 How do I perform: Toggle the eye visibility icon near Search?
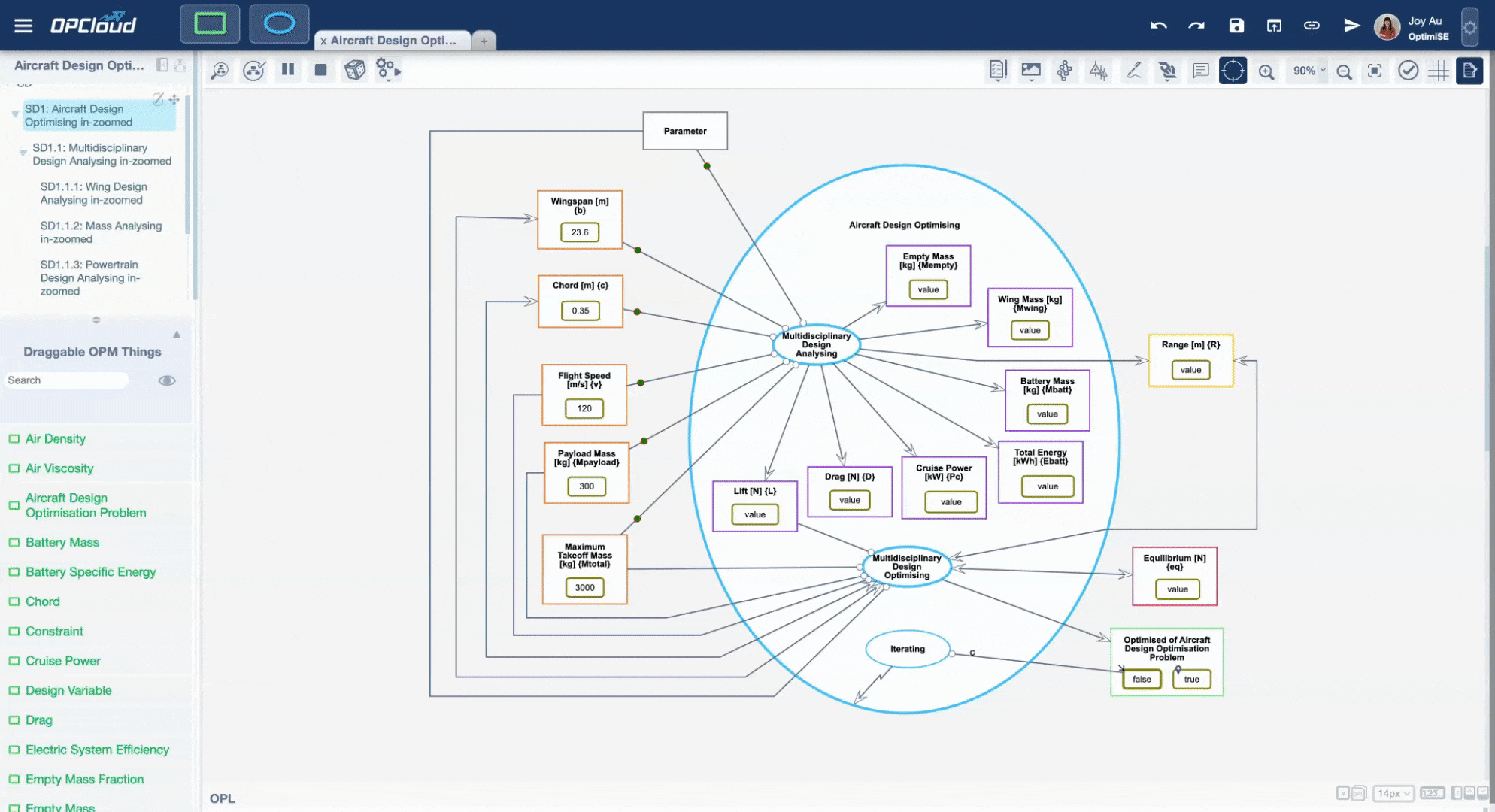[x=167, y=380]
